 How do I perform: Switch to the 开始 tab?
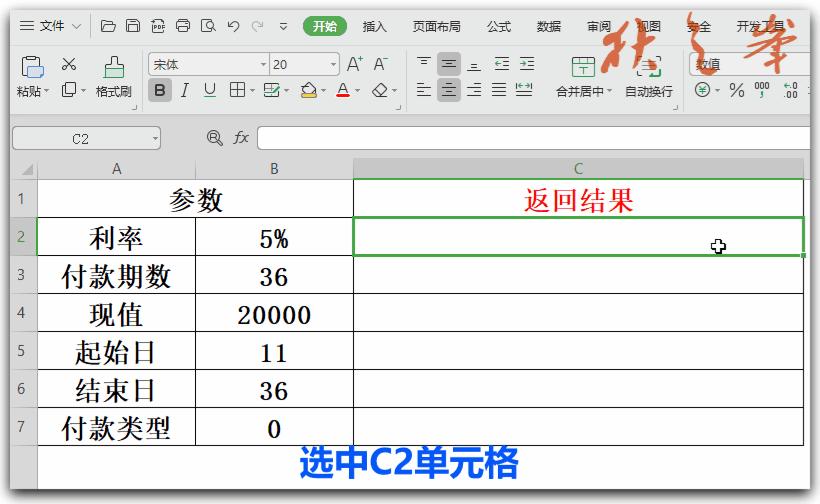coord(325,26)
